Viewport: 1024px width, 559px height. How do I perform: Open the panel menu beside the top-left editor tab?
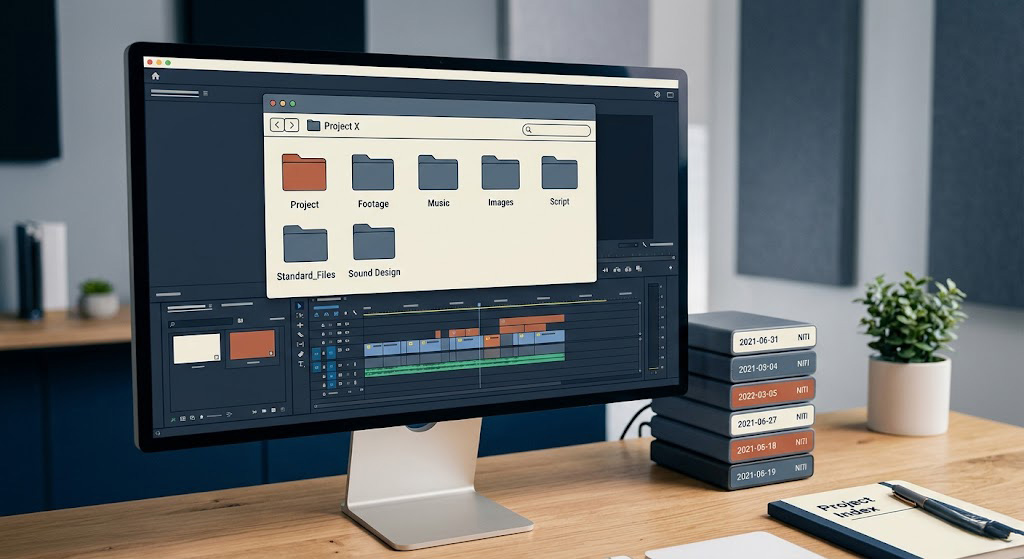click(205, 93)
